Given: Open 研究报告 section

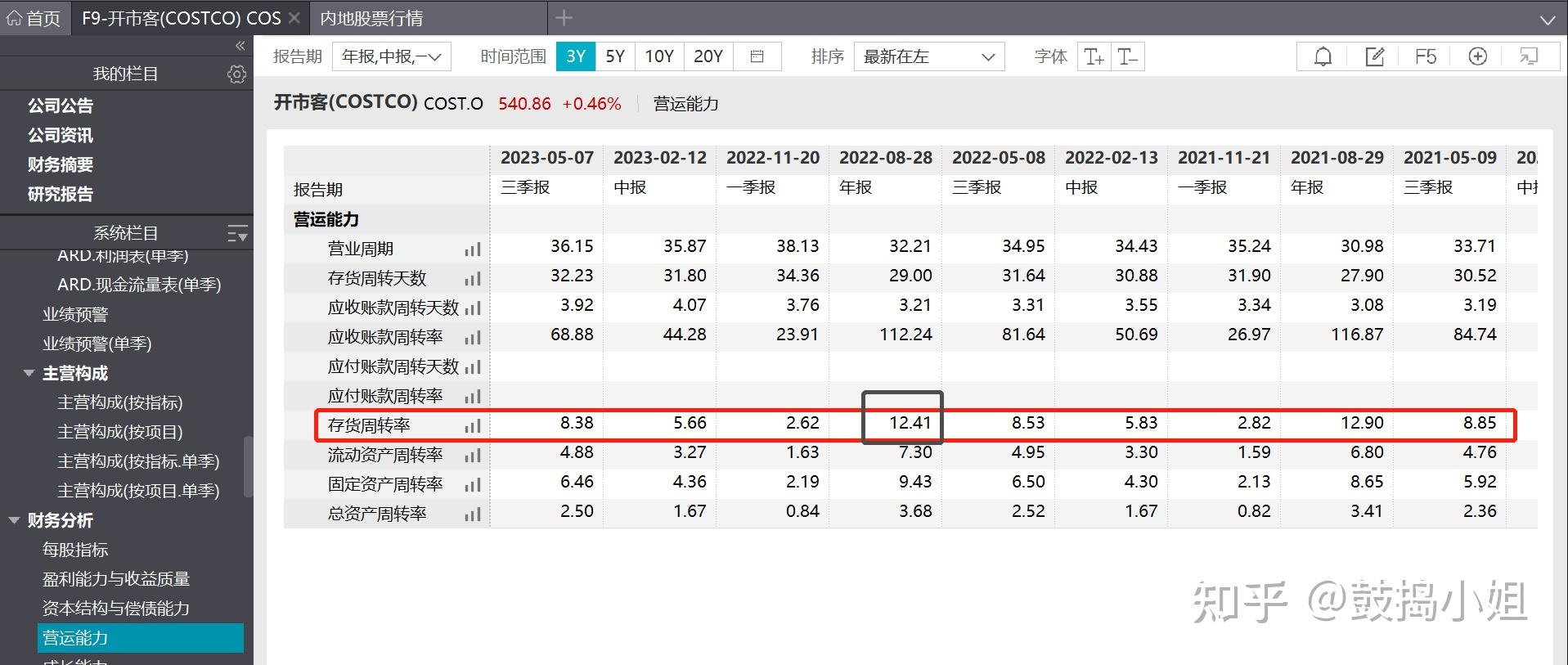Looking at the screenshot, I should tap(61, 194).
